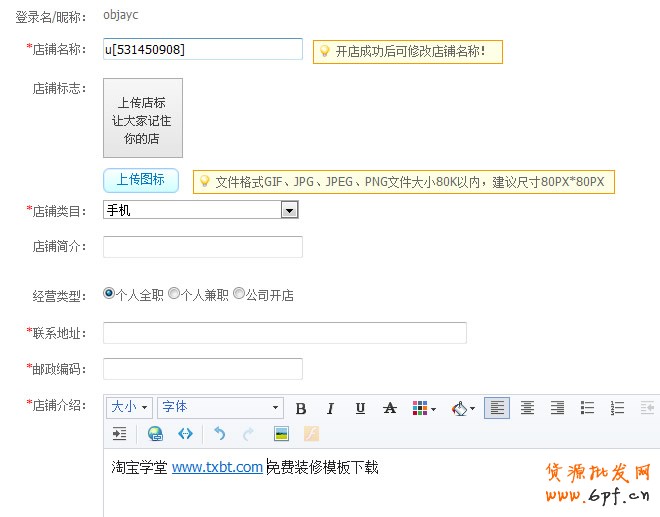Undo the last edit in editor
The height and width of the screenshot is (517, 660).
pyautogui.click(x=220, y=434)
